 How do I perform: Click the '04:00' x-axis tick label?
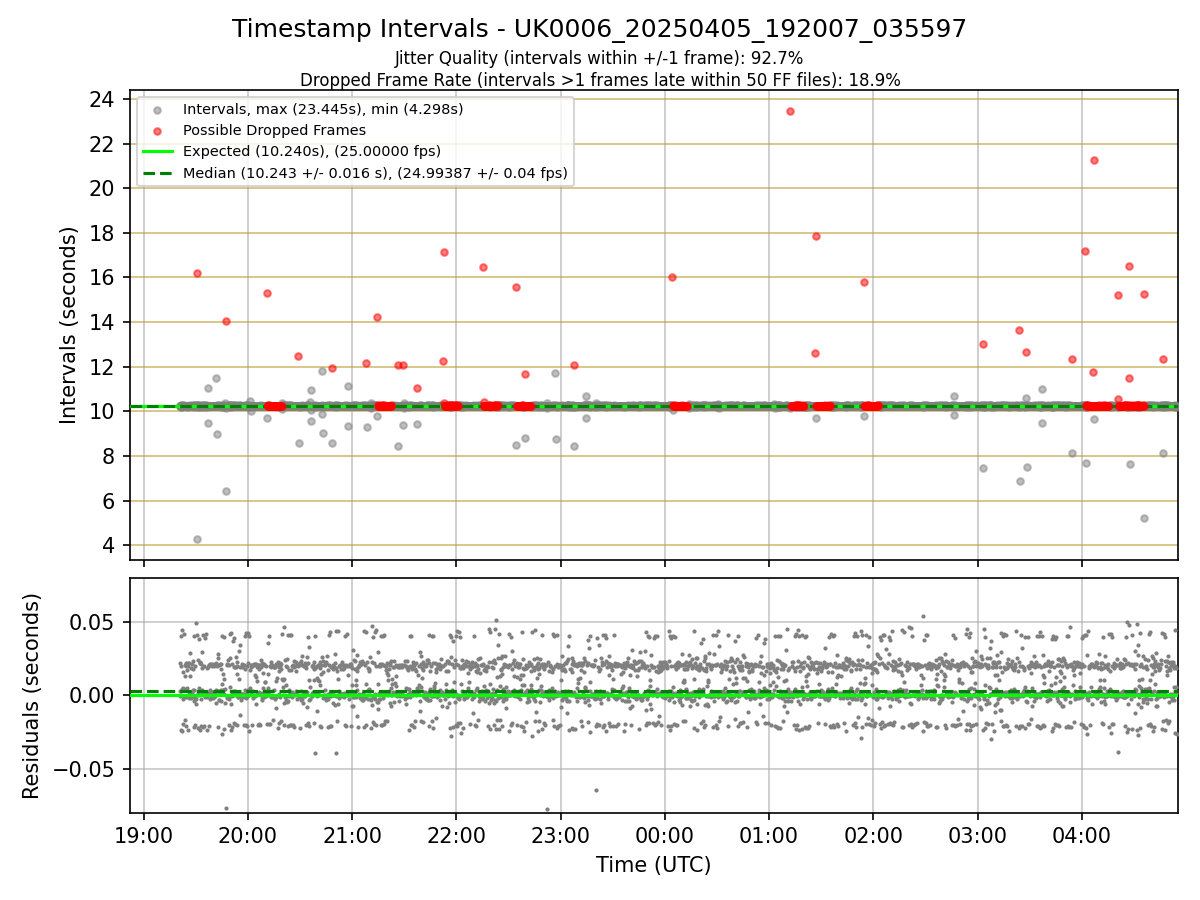point(1082,834)
